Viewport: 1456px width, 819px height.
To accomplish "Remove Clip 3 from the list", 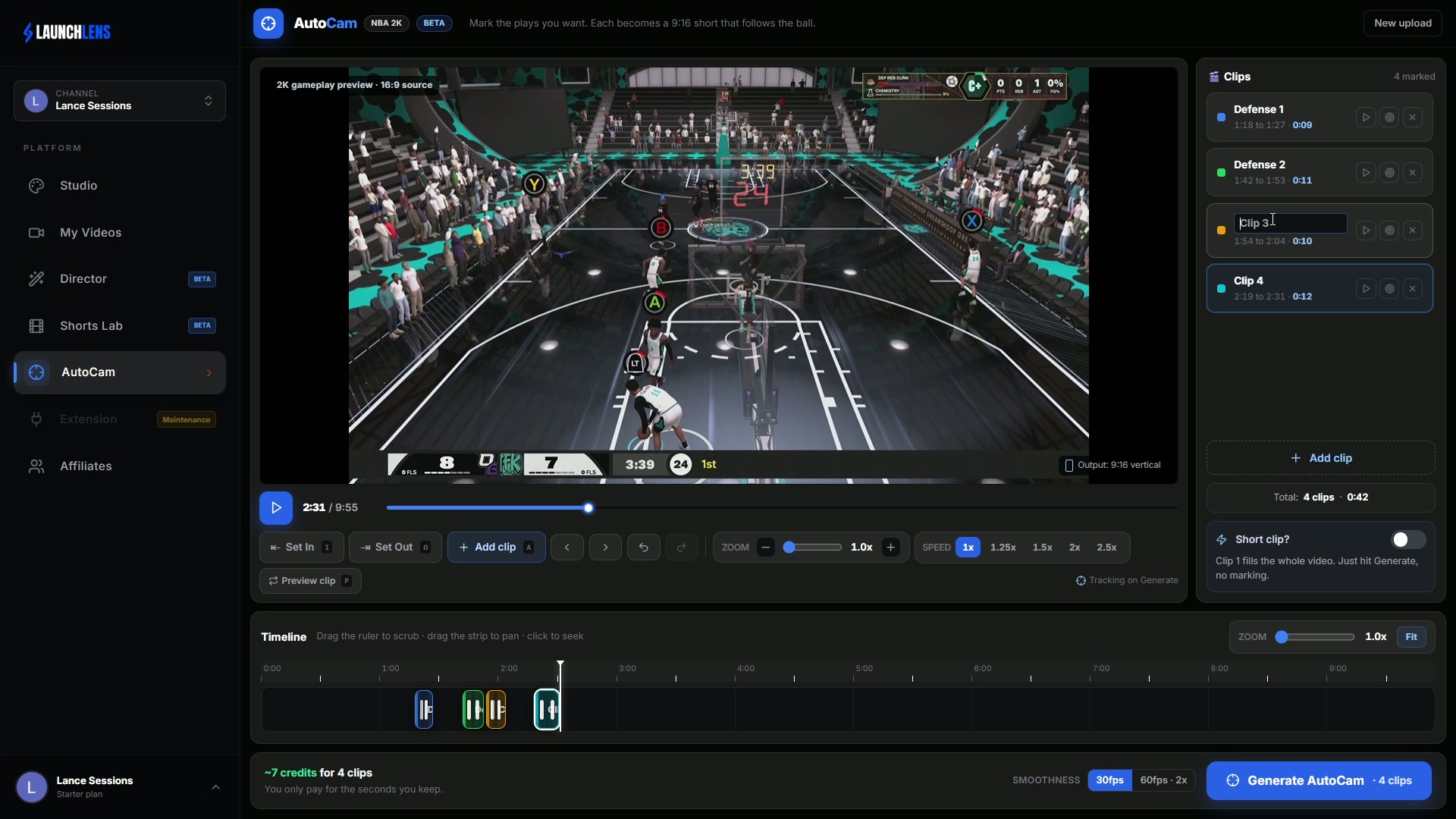I will click(x=1412, y=231).
